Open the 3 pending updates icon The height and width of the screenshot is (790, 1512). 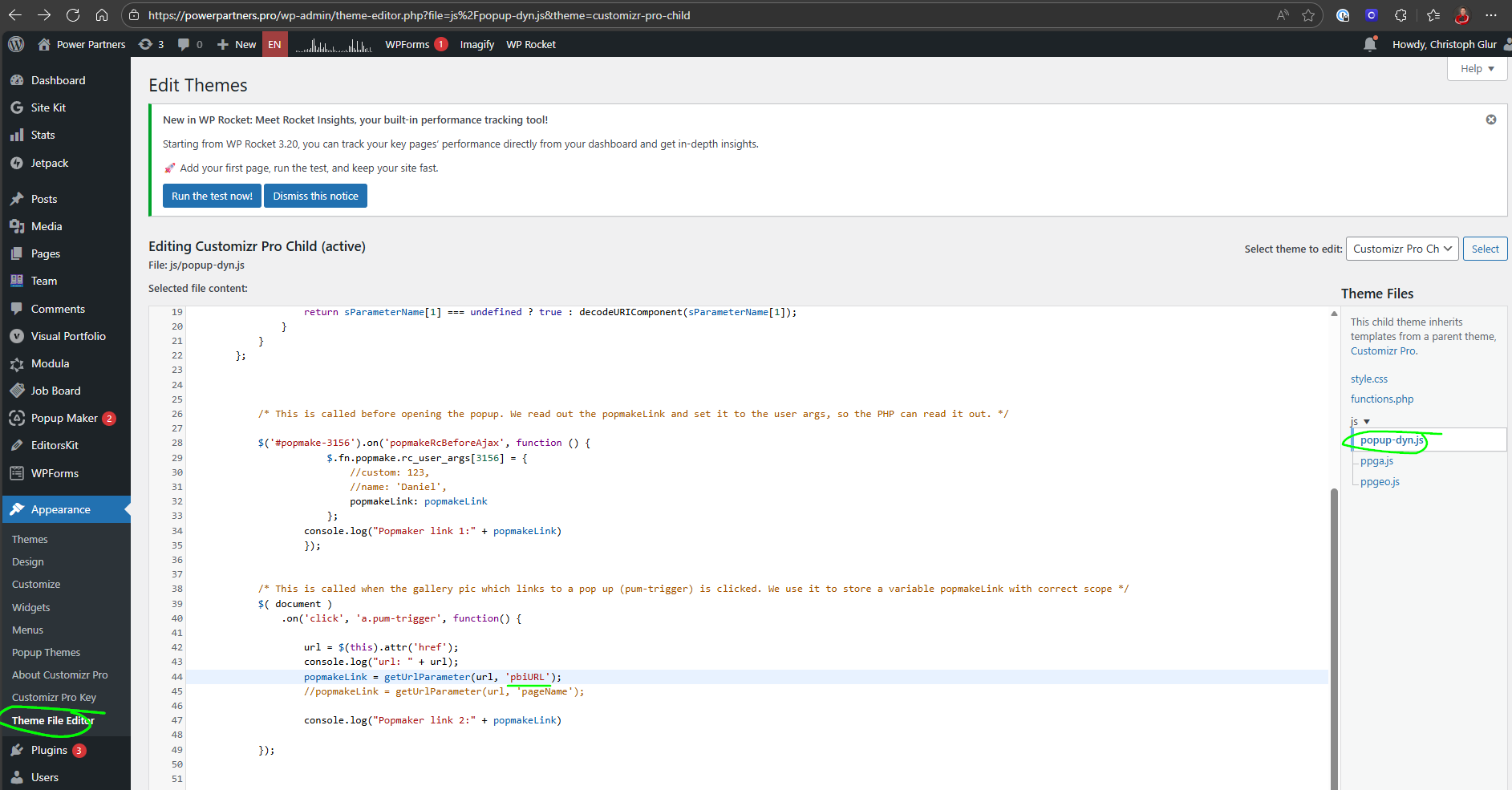(151, 44)
